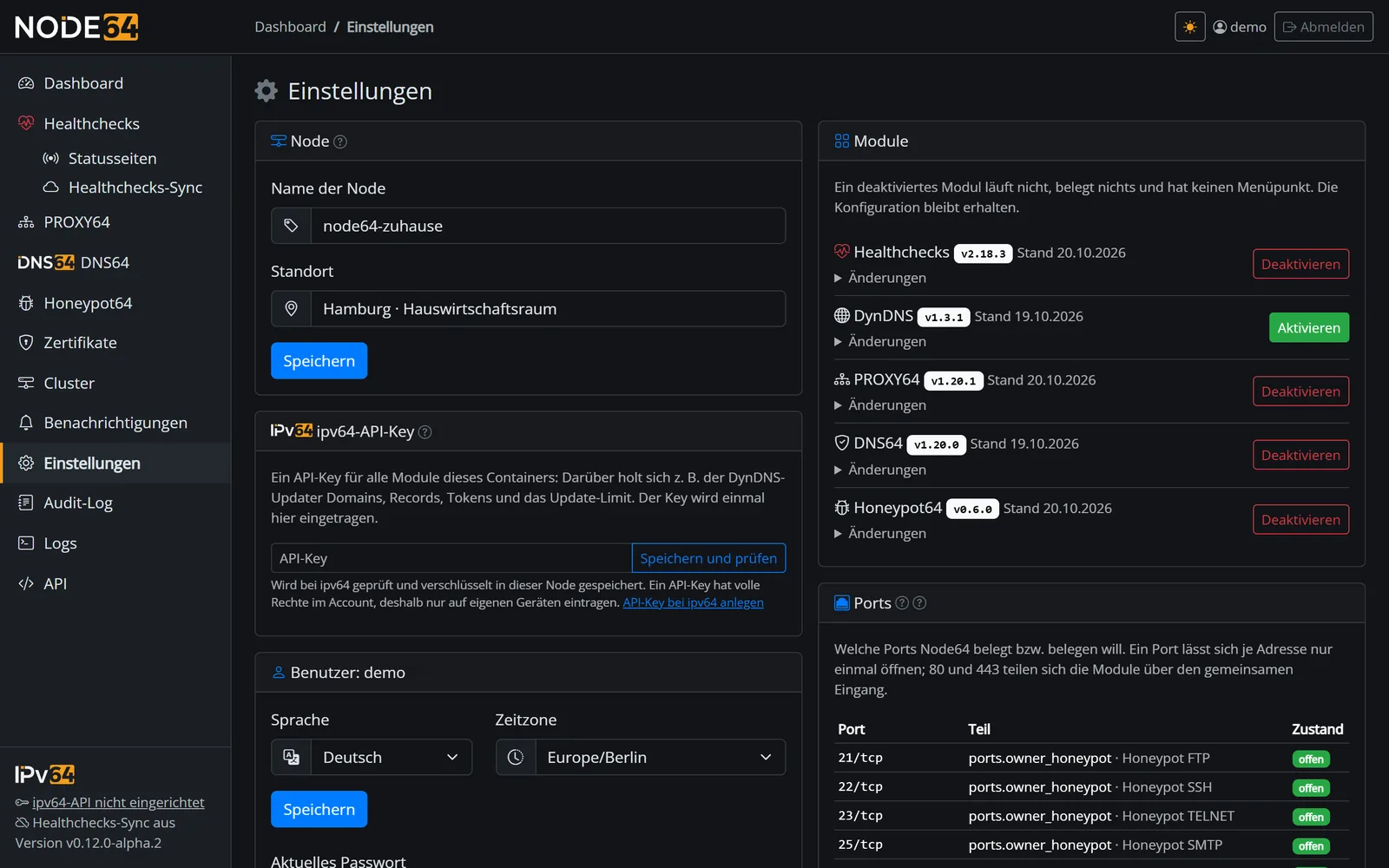Screen dimensions: 1389x868
Task: Go to Zertifikate in the sidebar
Action: pos(115,343)
